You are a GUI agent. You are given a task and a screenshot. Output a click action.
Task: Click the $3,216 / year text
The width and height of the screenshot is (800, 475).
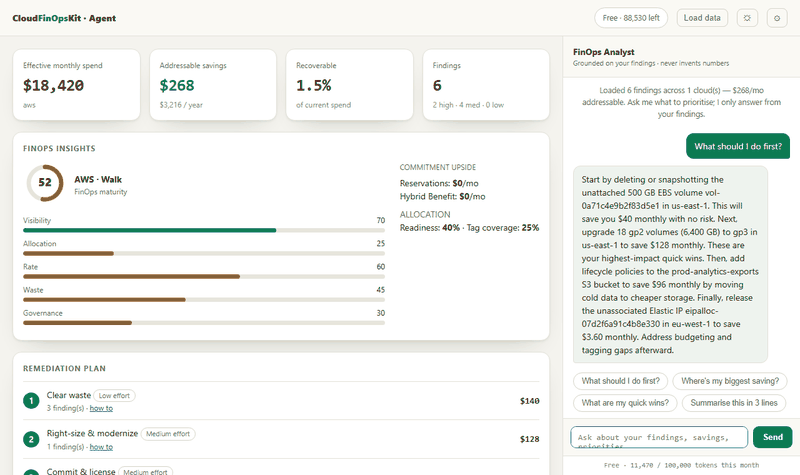click(x=181, y=105)
